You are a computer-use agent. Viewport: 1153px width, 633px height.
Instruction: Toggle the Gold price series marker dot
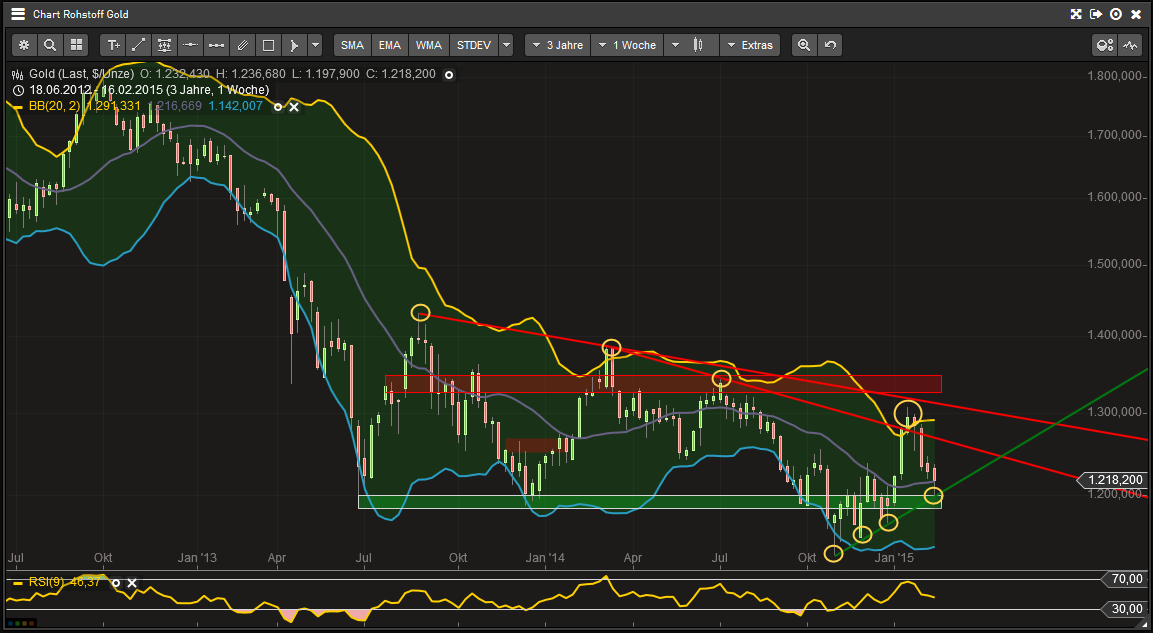[x=449, y=74]
